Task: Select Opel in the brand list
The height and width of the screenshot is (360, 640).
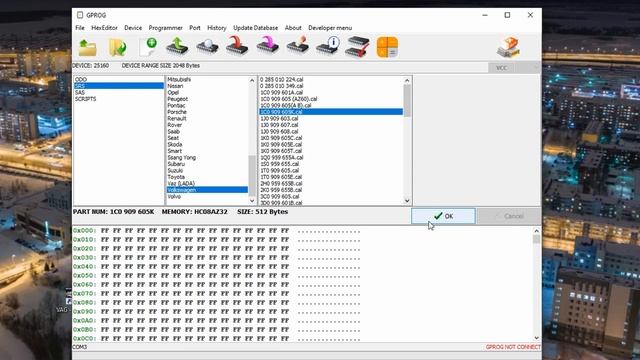Action: point(207,92)
